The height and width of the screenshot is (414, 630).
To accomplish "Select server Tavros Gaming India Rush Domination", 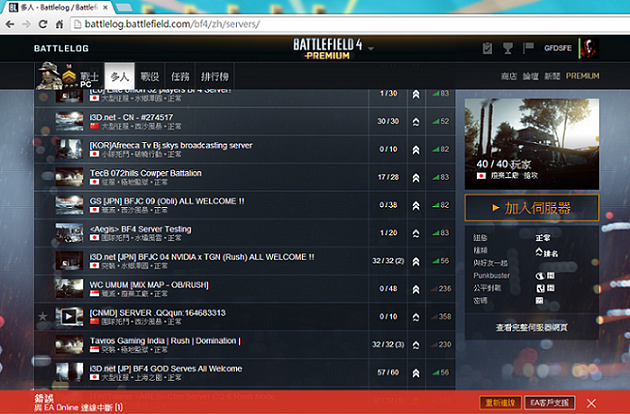I will click(x=244, y=344).
